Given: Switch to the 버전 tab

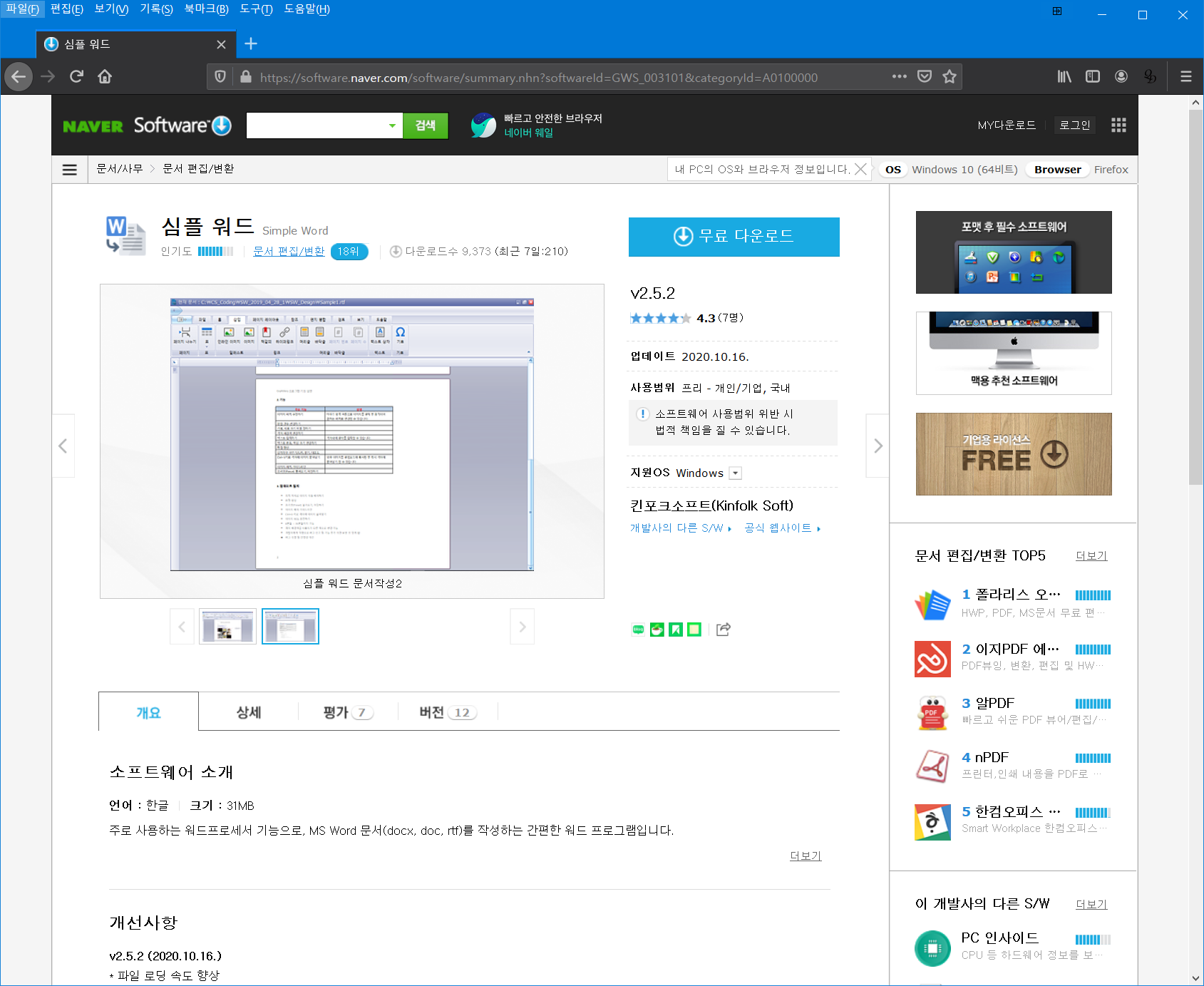Looking at the screenshot, I should point(448,712).
